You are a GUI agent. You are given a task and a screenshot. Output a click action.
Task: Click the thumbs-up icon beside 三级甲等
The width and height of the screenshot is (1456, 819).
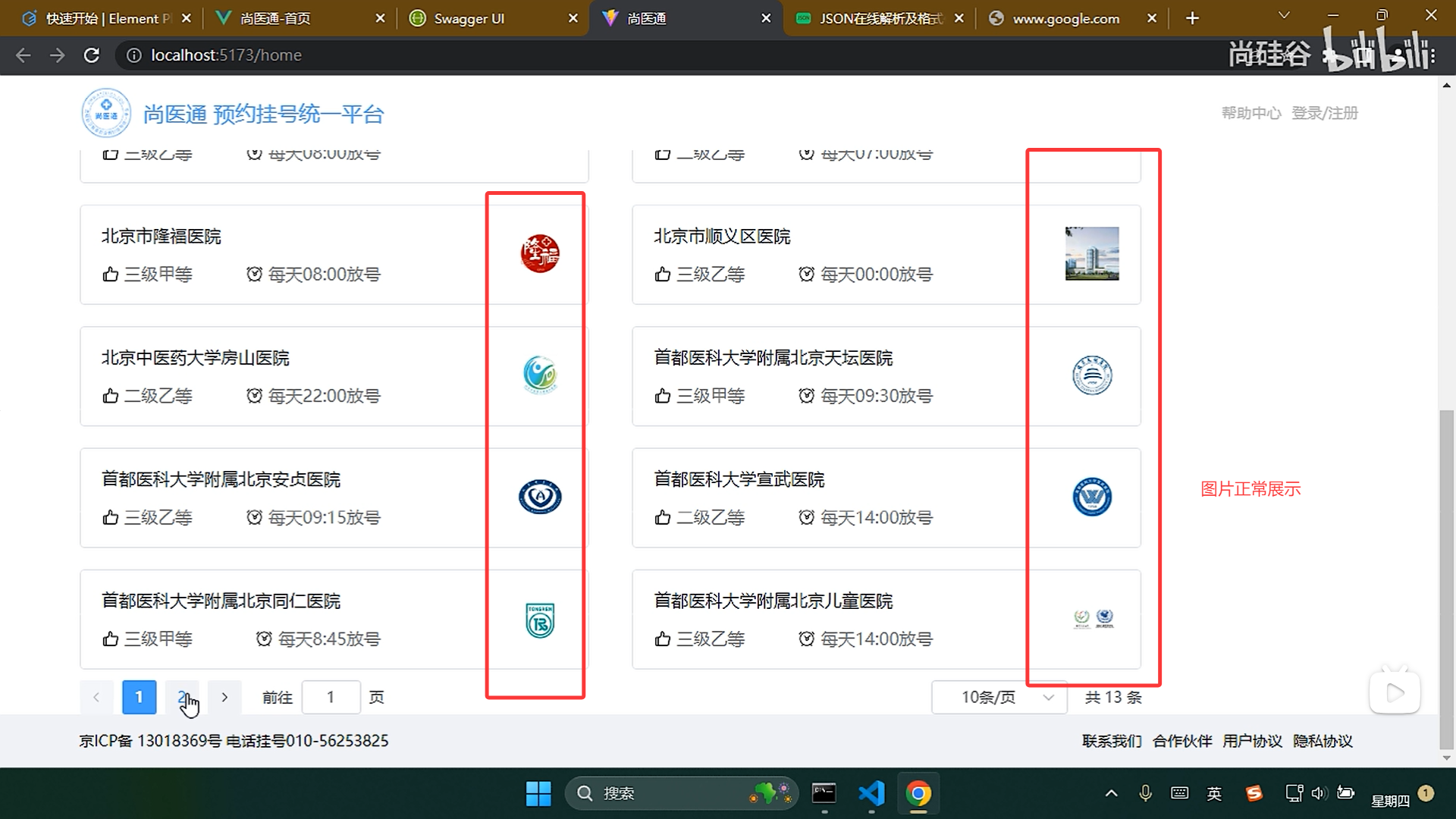tap(110, 274)
